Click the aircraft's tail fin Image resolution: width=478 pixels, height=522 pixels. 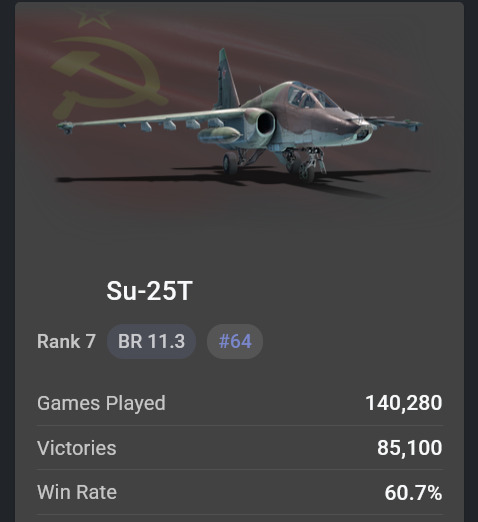(227, 79)
